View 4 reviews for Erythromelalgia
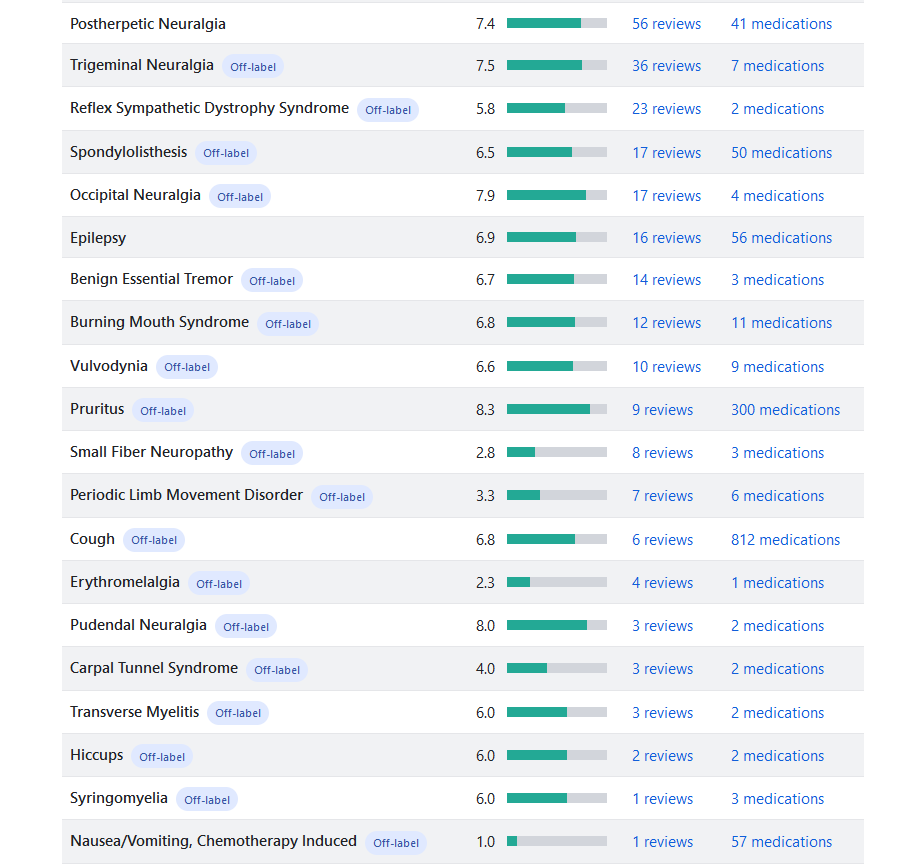The image size is (904, 867). 662,583
